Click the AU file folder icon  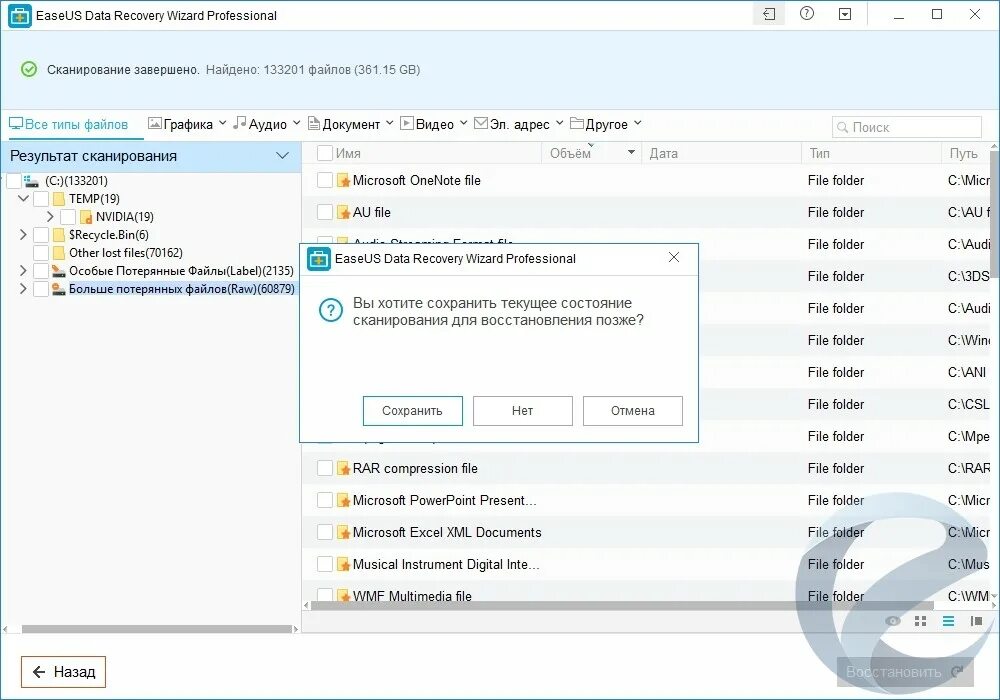[343, 212]
